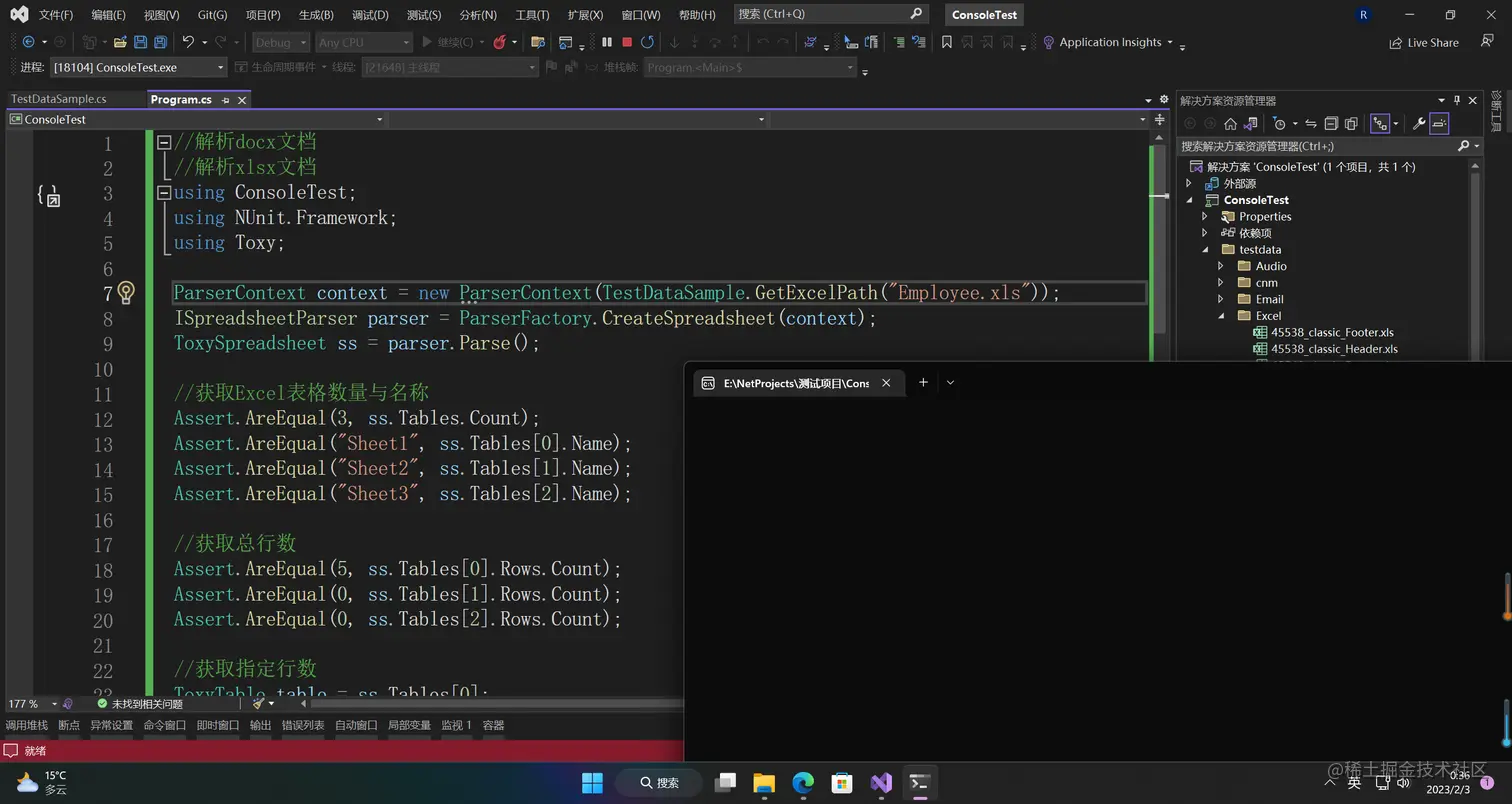Click the Save file toolbar icon
The width and height of the screenshot is (1512, 804).
click(140, 42)
